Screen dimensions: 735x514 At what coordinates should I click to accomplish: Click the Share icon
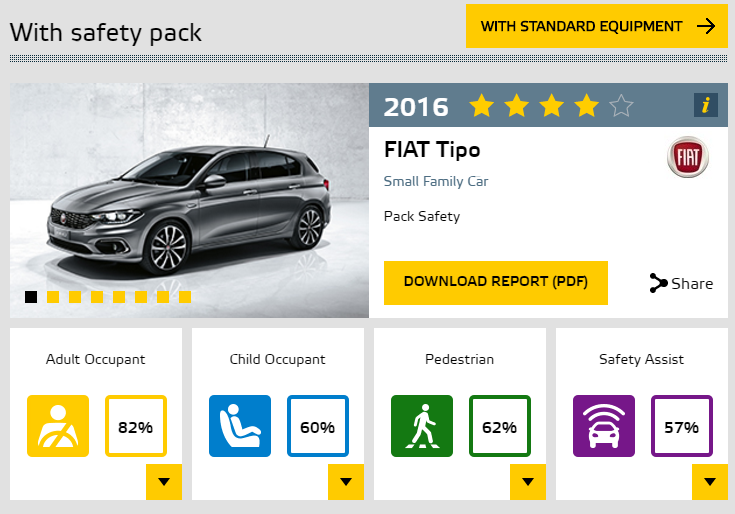coord(658,283)
